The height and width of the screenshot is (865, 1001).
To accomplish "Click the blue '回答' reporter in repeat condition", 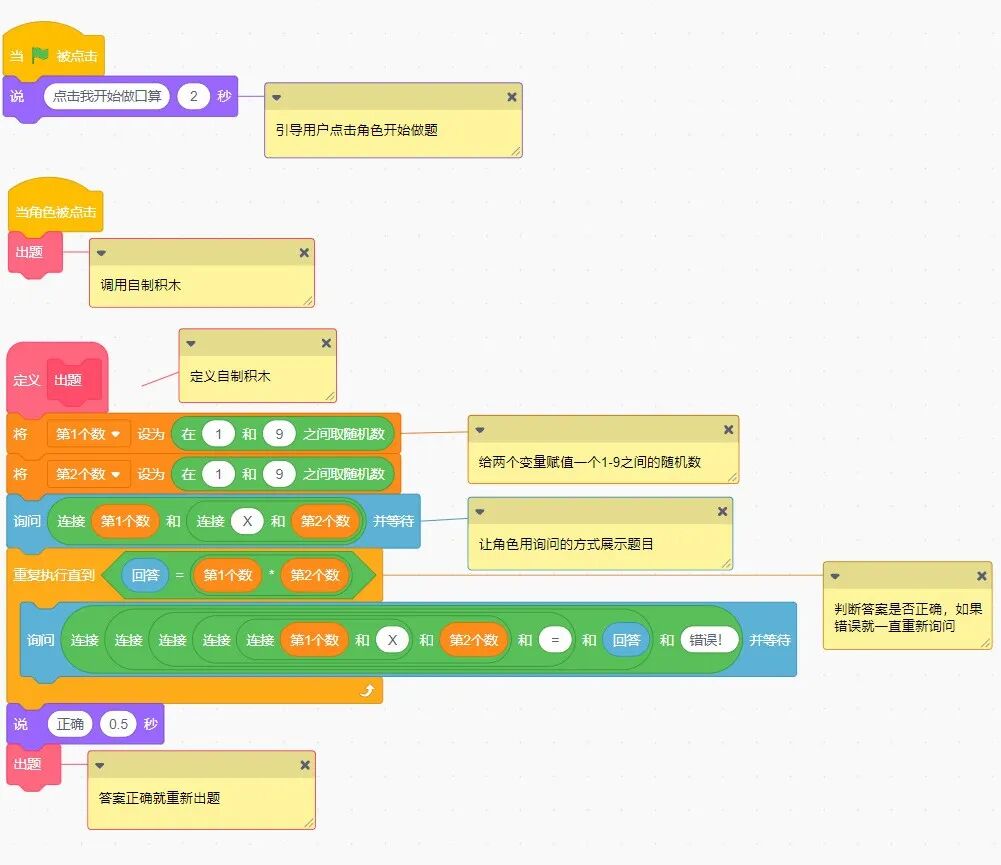I will click(145, 575).
